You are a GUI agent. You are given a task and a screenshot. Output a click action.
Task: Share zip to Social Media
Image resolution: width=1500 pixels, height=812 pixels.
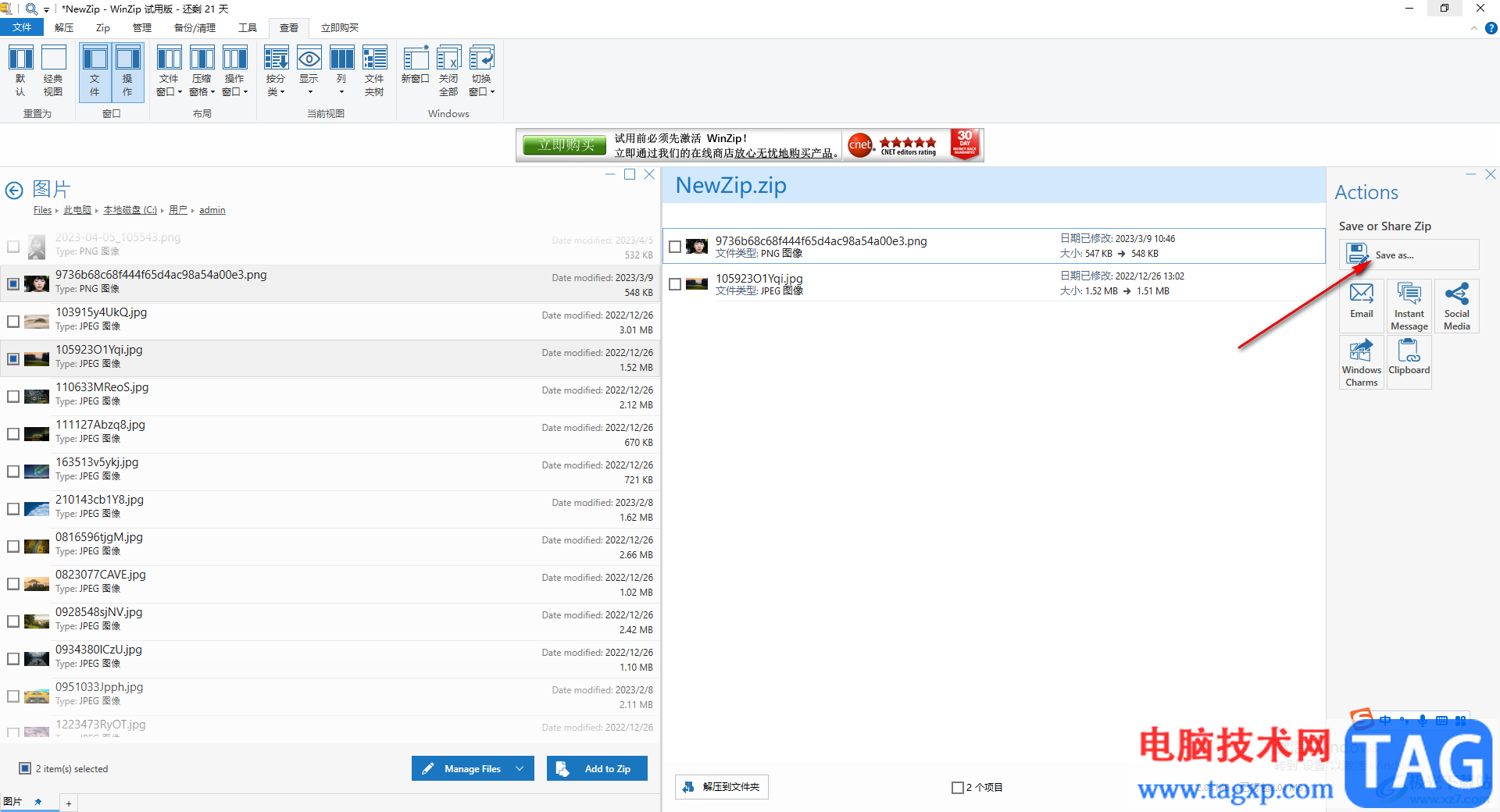(x=1457, y=306)
